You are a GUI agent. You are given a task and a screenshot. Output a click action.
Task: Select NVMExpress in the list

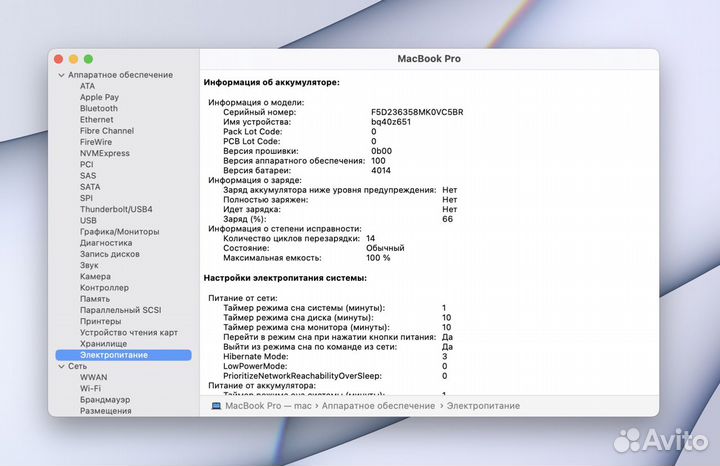pos(105,153)
